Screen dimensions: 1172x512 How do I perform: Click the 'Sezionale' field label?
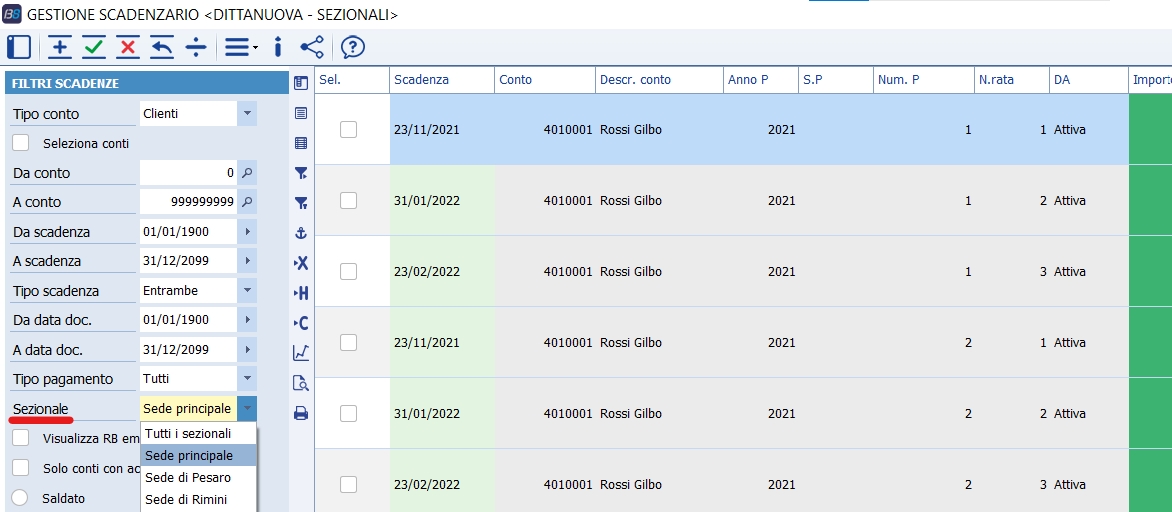coord(40,409)
